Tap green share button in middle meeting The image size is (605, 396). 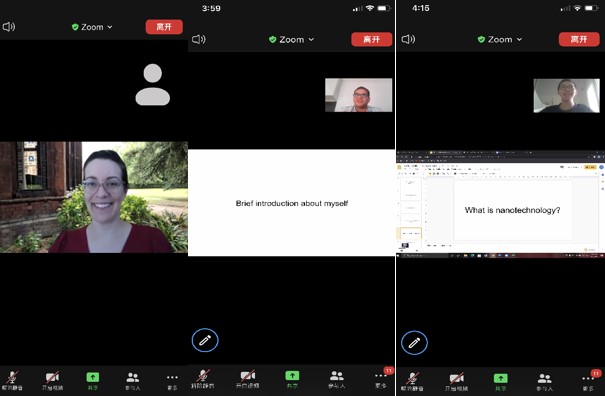click(292, 379)
